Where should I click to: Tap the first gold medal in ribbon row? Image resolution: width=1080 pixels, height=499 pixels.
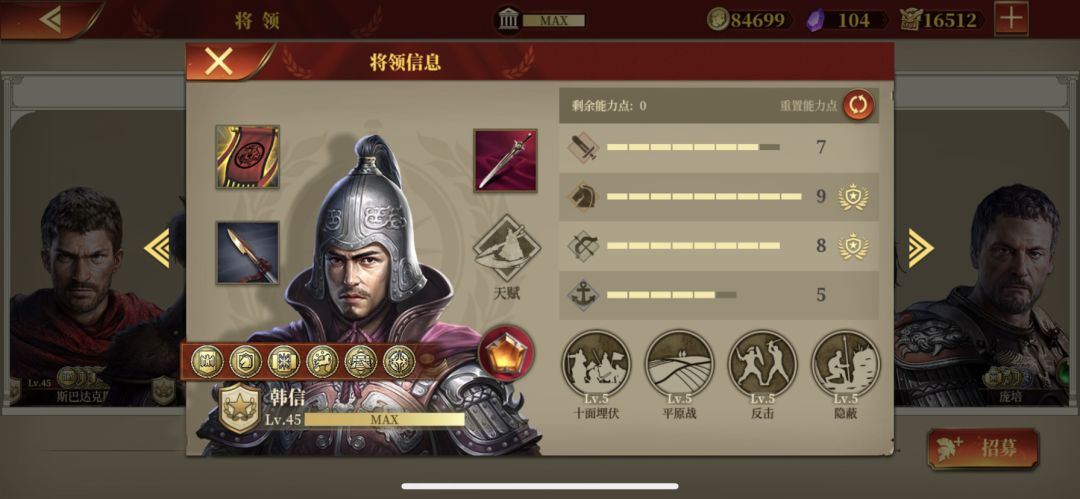207,361
